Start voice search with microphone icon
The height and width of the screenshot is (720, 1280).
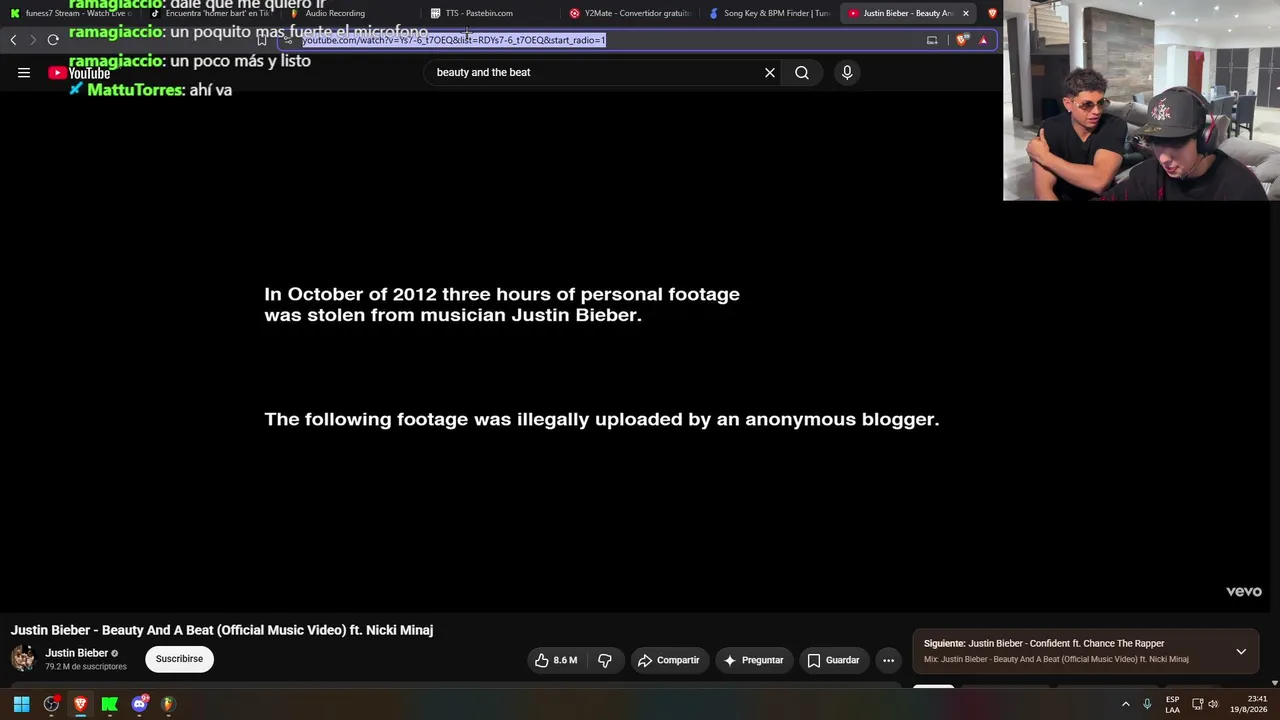point(847,72)
